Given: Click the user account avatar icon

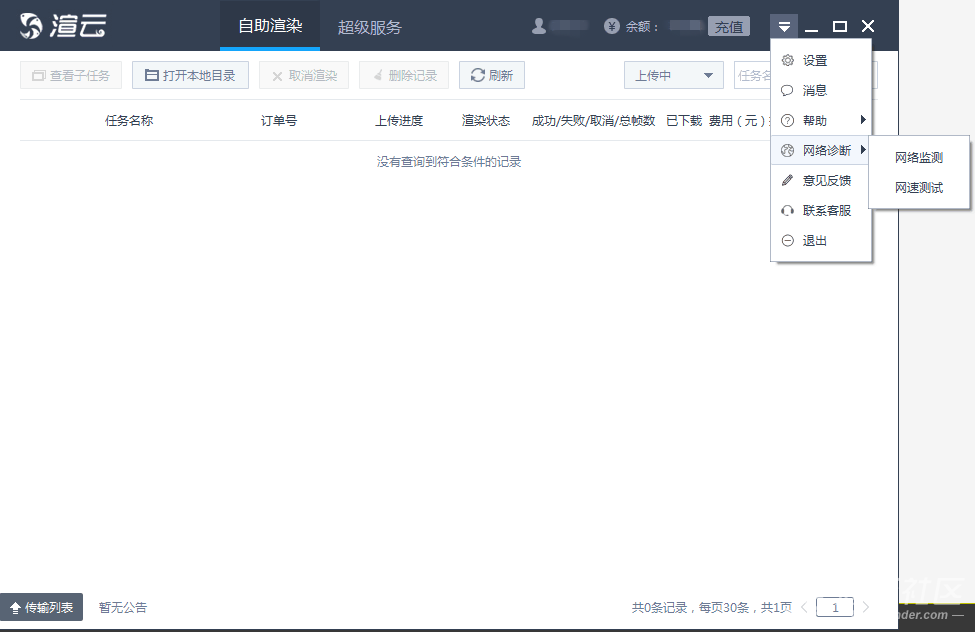Looking at the screenshot, I should pos(539,26).
